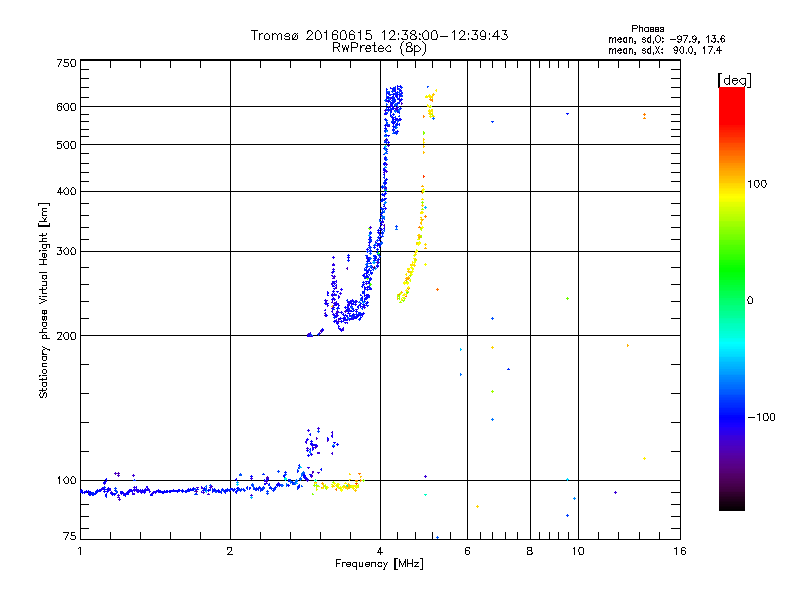Click the x-axis tick label '10'
800x600 pixels.
pyautogui.click(x=578, y=551)
